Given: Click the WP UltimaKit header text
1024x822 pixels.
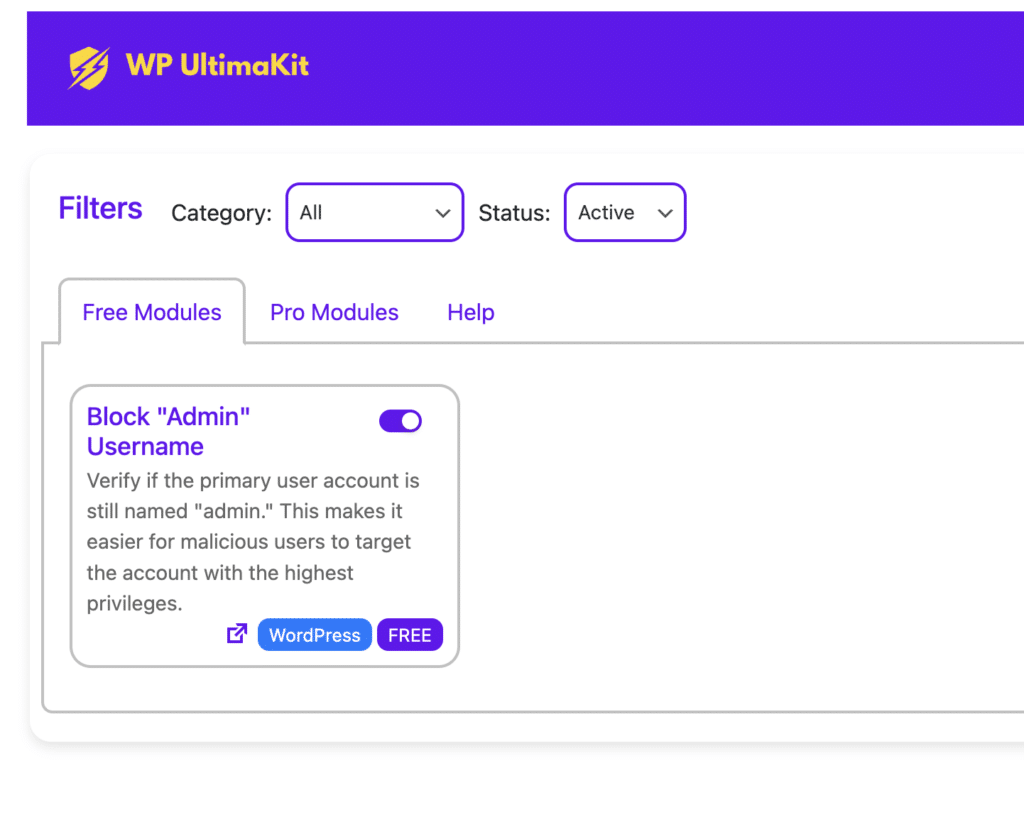Looking at the screenshot, I should click(217, 65).
